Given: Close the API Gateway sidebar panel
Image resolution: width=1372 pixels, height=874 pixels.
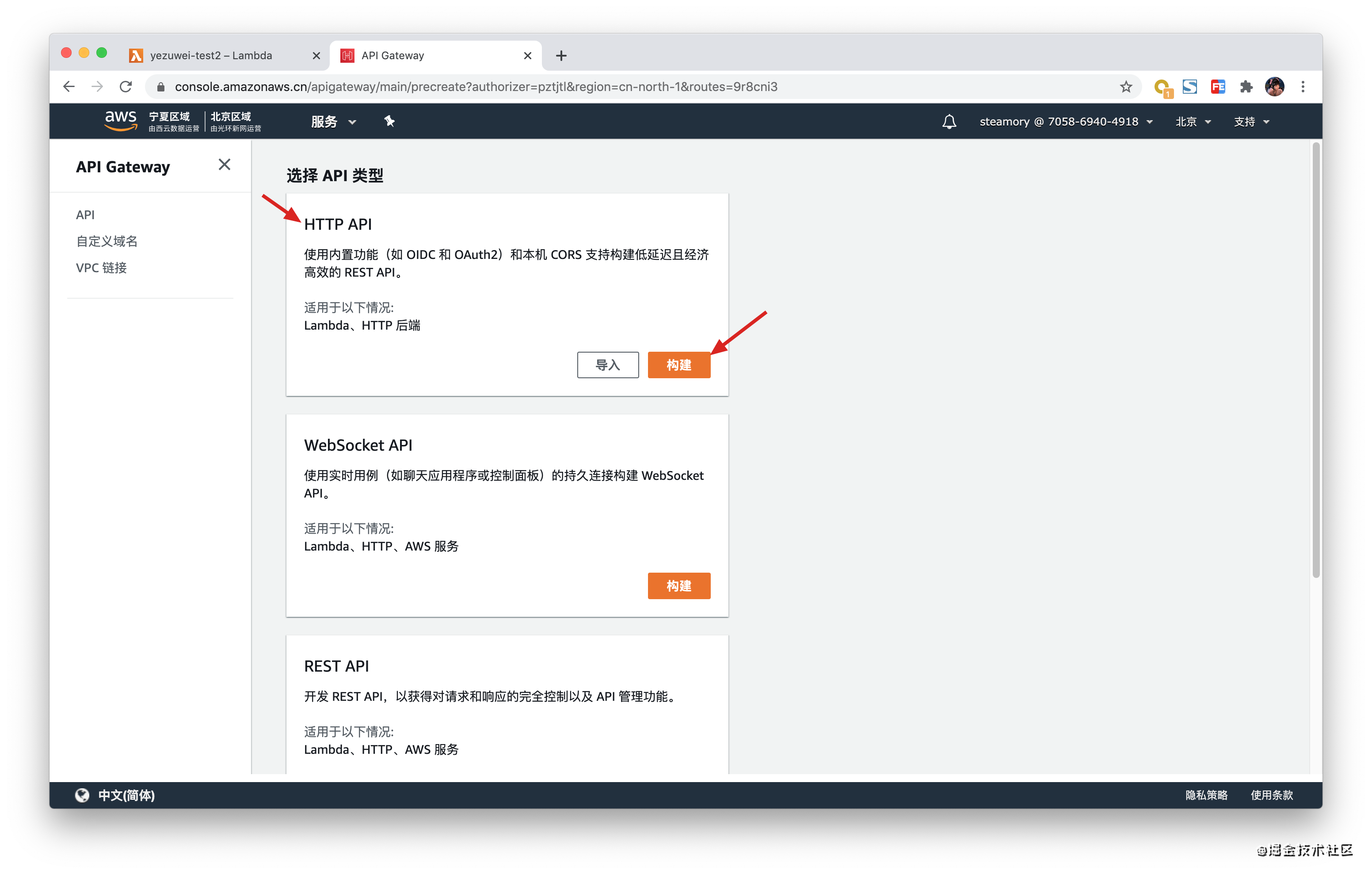Looking at the screenshot, I should pos(225,165).
